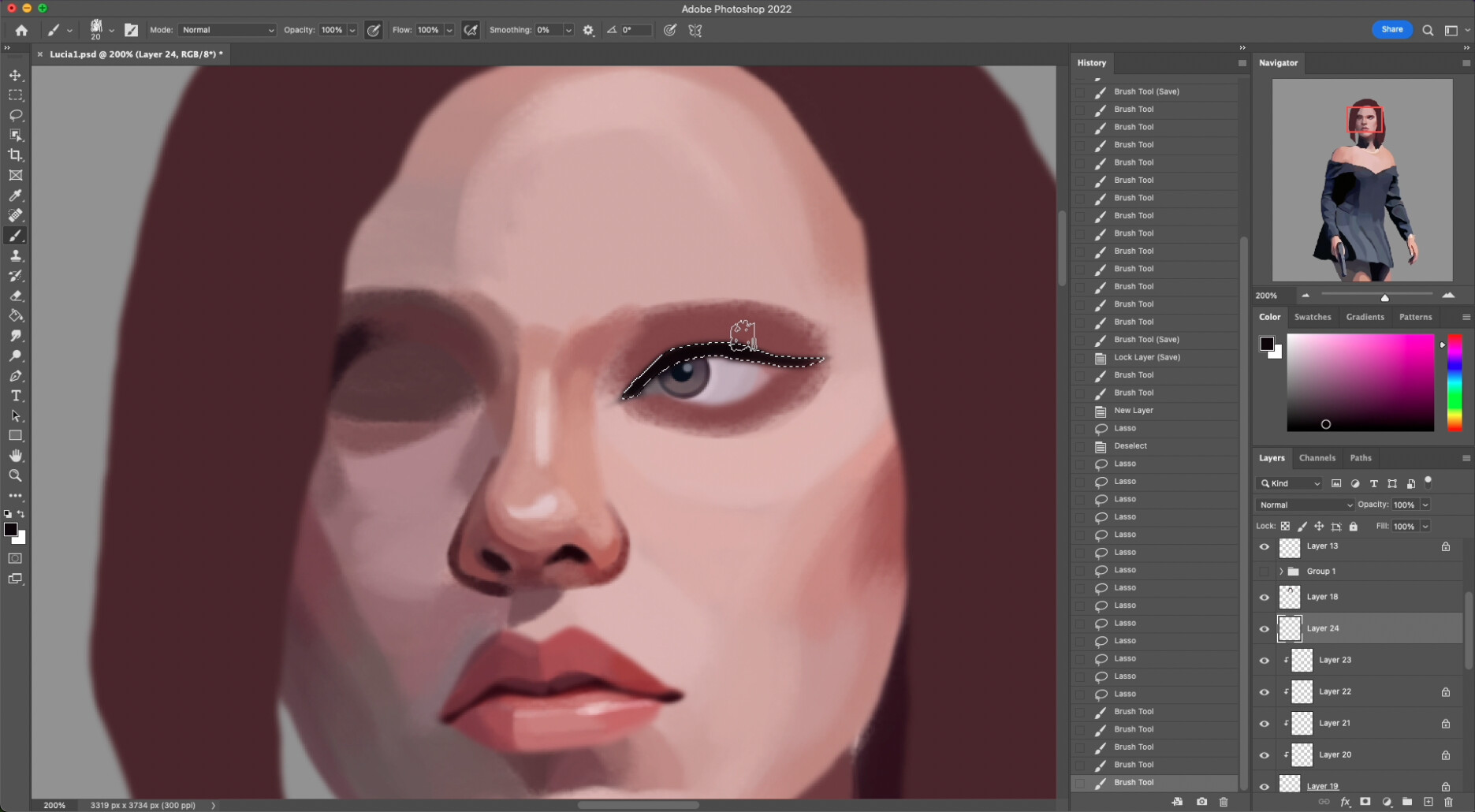The height and width of the screenshot is (812, 1475).
Task: Show Group 1 visibility box
Action: click(x=1265, y=572)
